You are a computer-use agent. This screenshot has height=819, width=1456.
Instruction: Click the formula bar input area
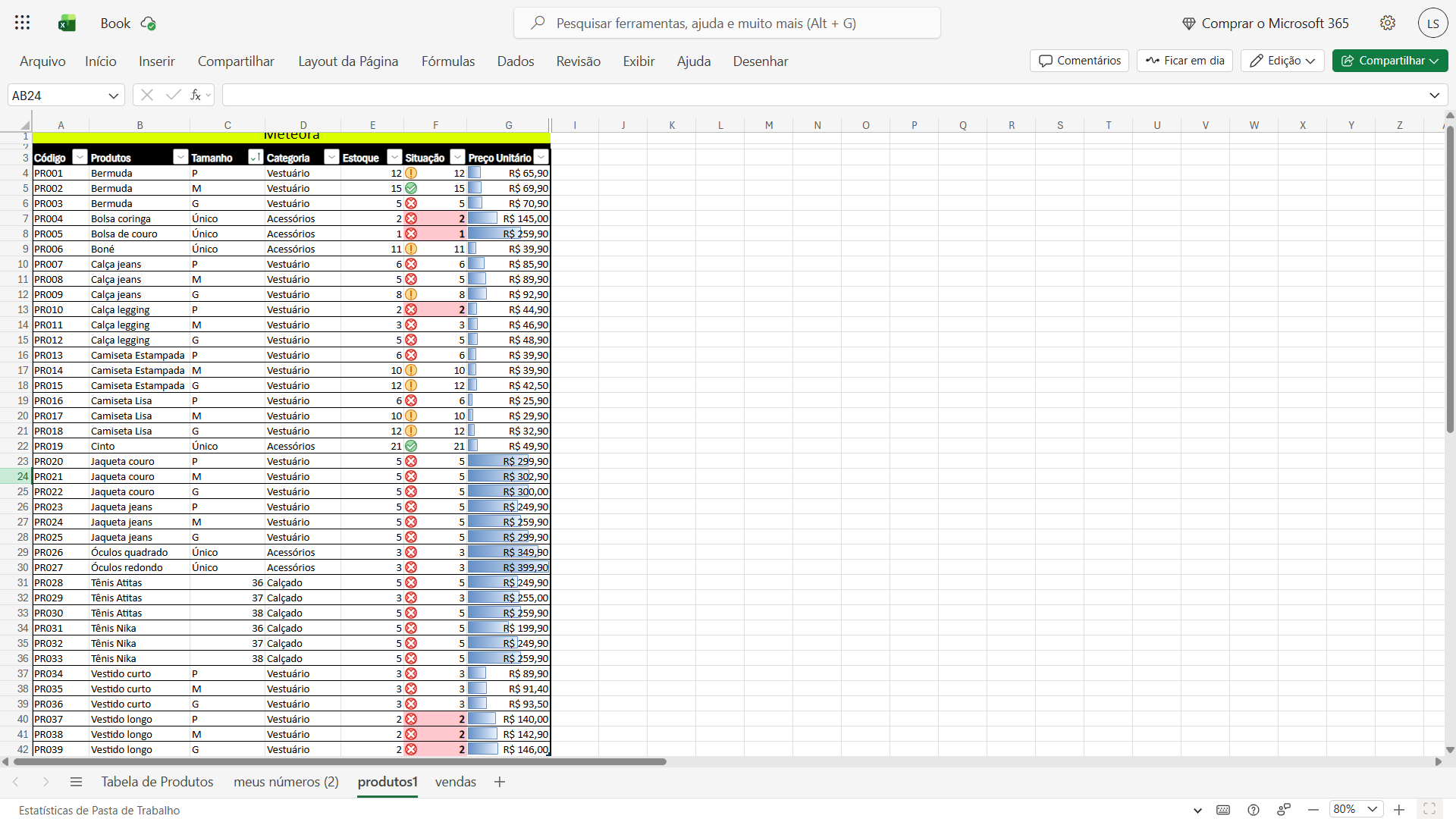[824, 95]
